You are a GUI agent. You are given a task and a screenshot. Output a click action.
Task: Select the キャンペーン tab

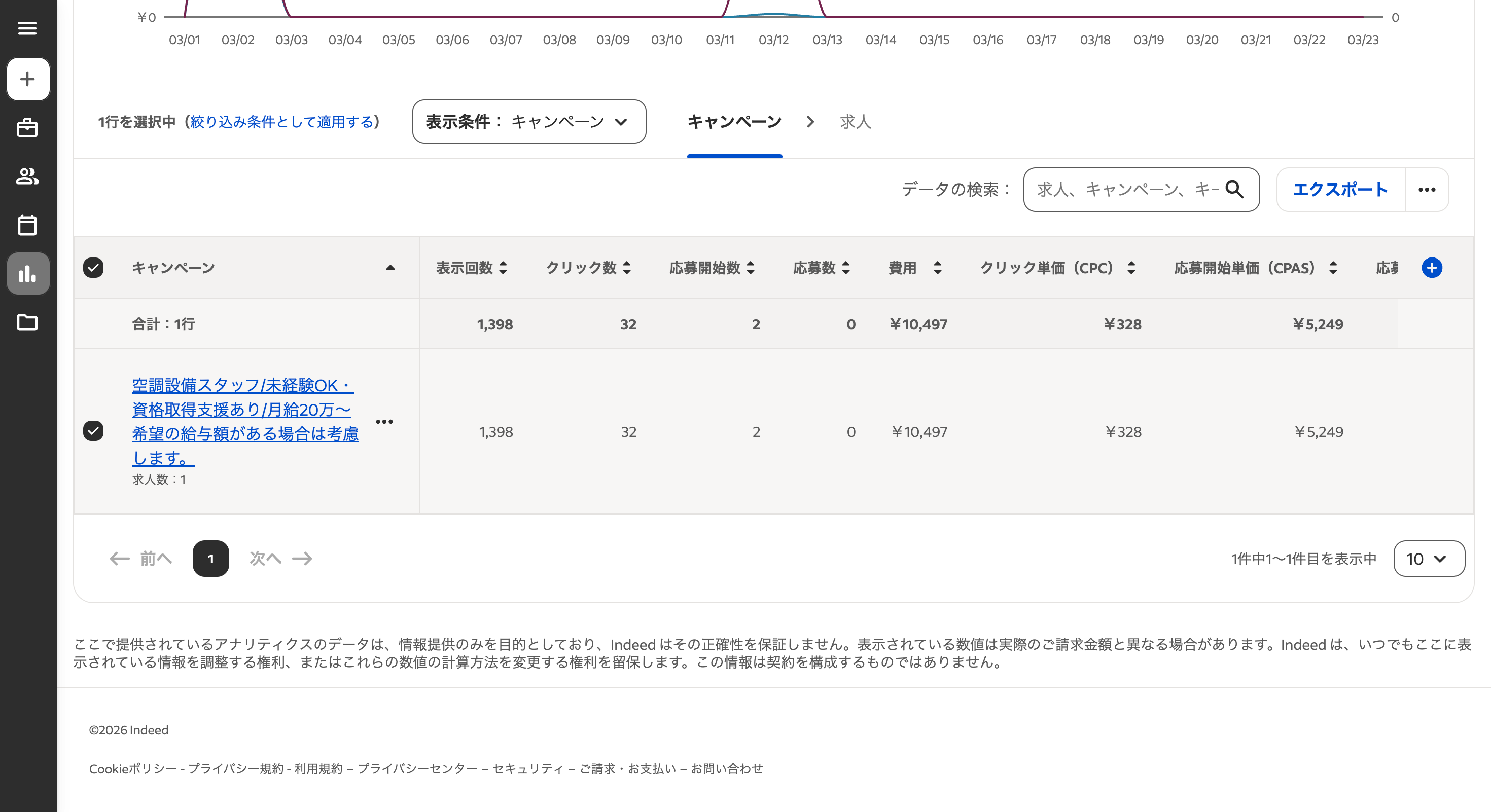click(734, 122)
